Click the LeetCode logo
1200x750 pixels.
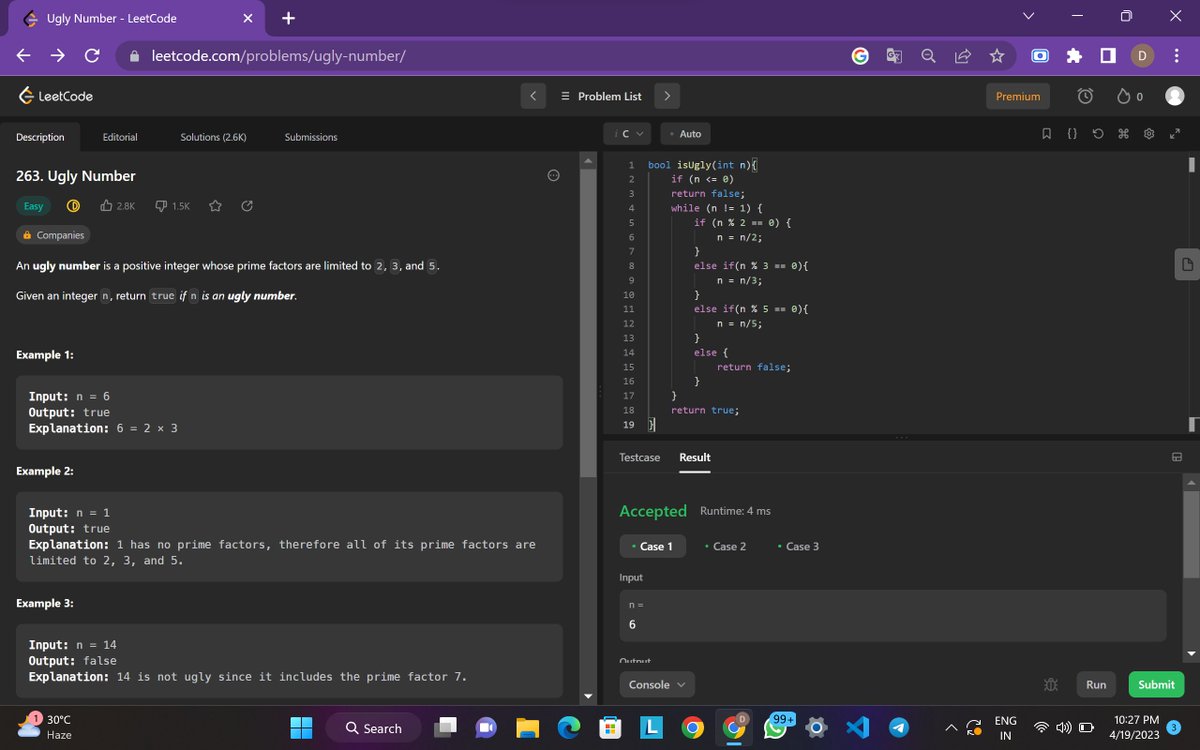pyautogui.click(x=56, y=96)
